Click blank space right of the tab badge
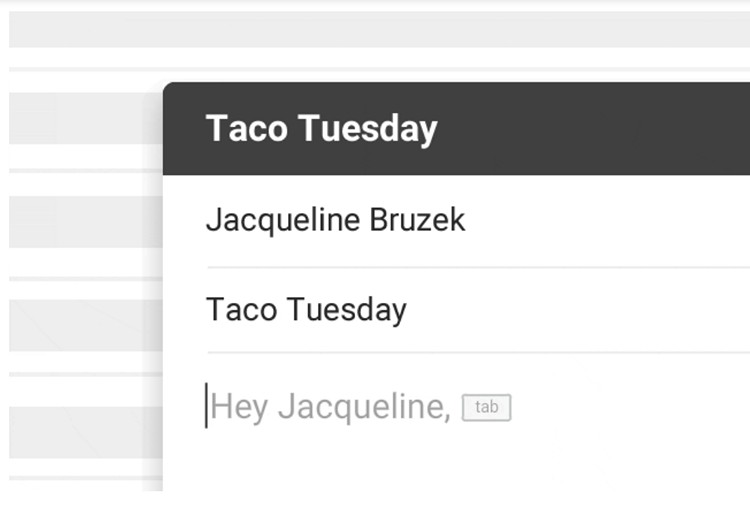Viewport: 750px width, 525px height. (630, 407)
